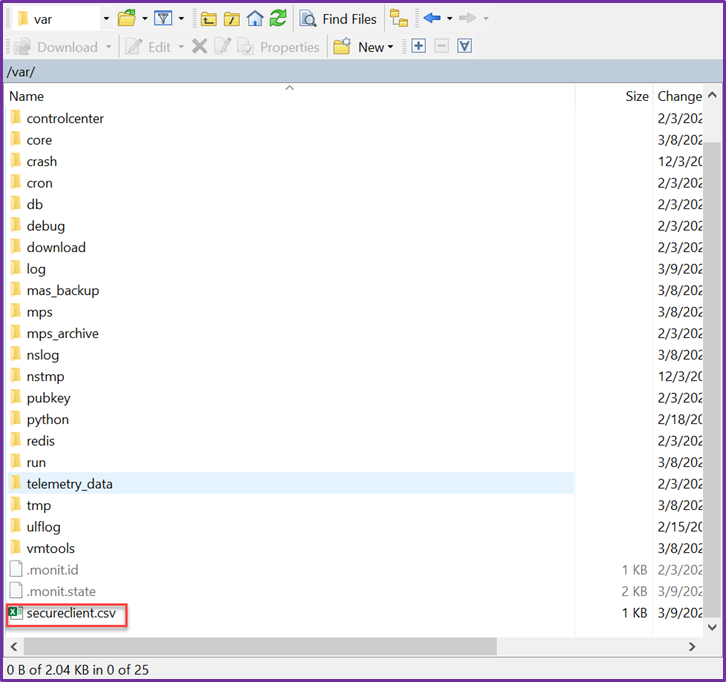Click the Edit button

148,47
